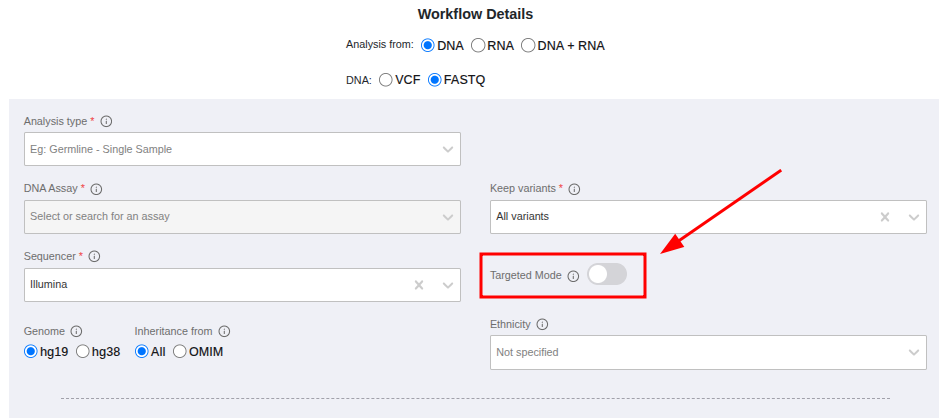
Task: Click the DNA Assay search field
Action: tap(230, 216)
